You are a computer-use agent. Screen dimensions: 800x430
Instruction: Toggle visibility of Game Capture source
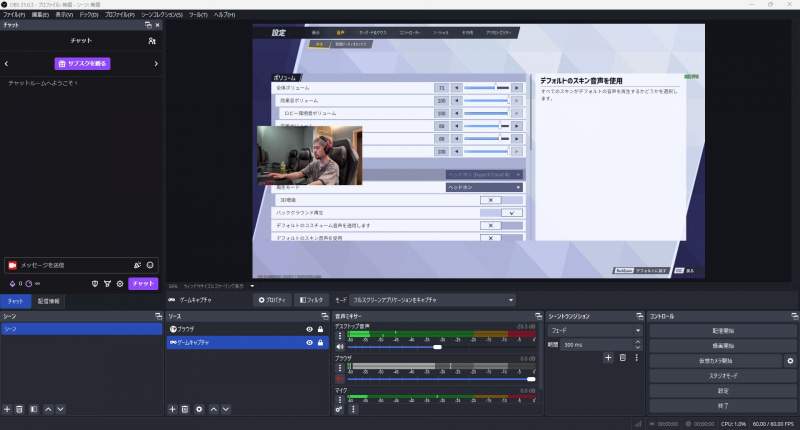[x=309, y=343]
